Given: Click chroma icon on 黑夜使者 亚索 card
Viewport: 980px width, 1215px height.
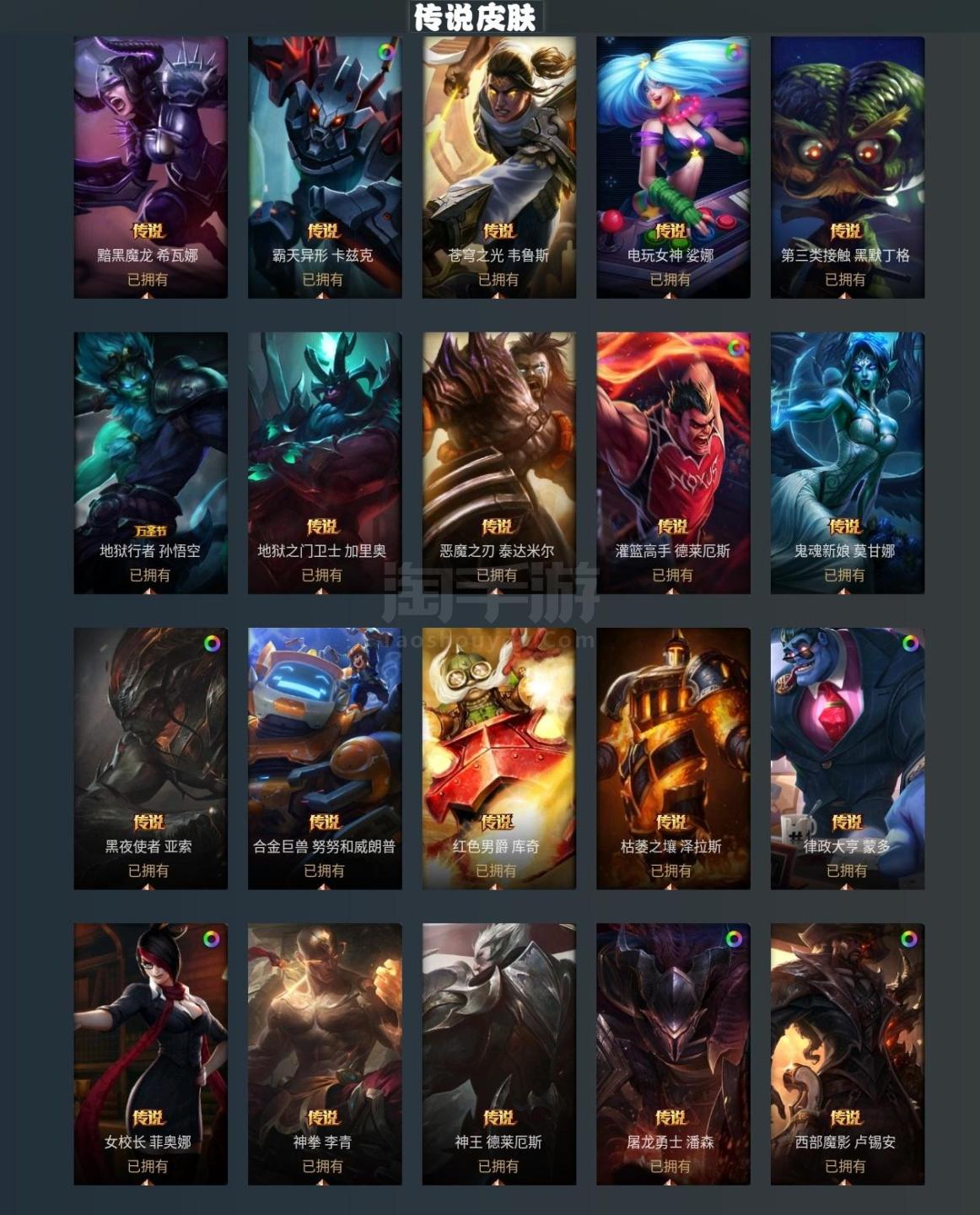Looking at the screenshot, I should pos(212,643).
